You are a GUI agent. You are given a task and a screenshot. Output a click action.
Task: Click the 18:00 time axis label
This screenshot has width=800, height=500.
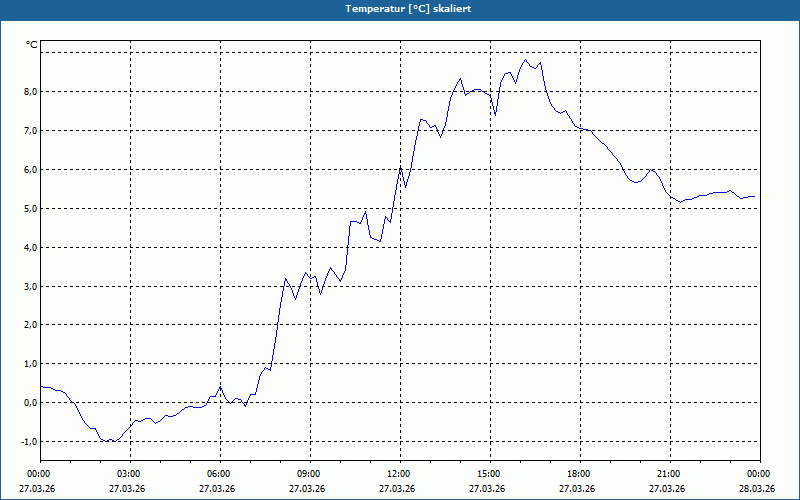(581, 474)
